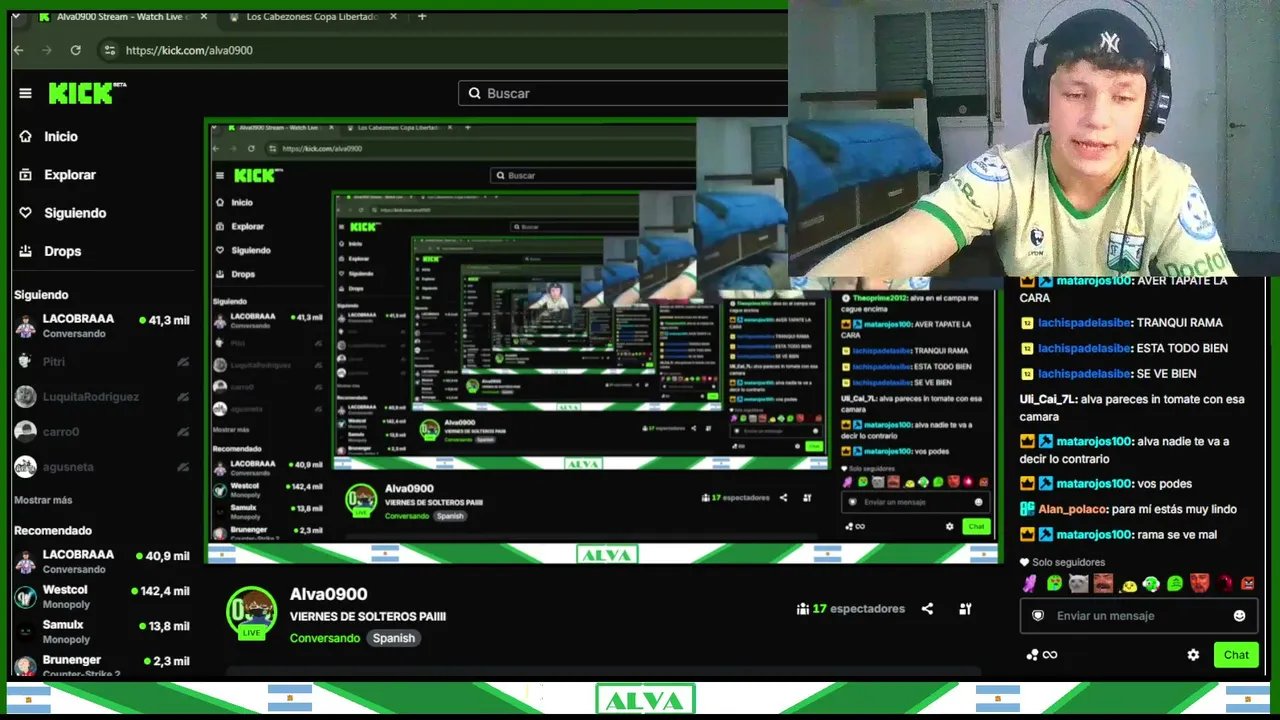Click the Solo seguidores heart label

(1062, 562)
